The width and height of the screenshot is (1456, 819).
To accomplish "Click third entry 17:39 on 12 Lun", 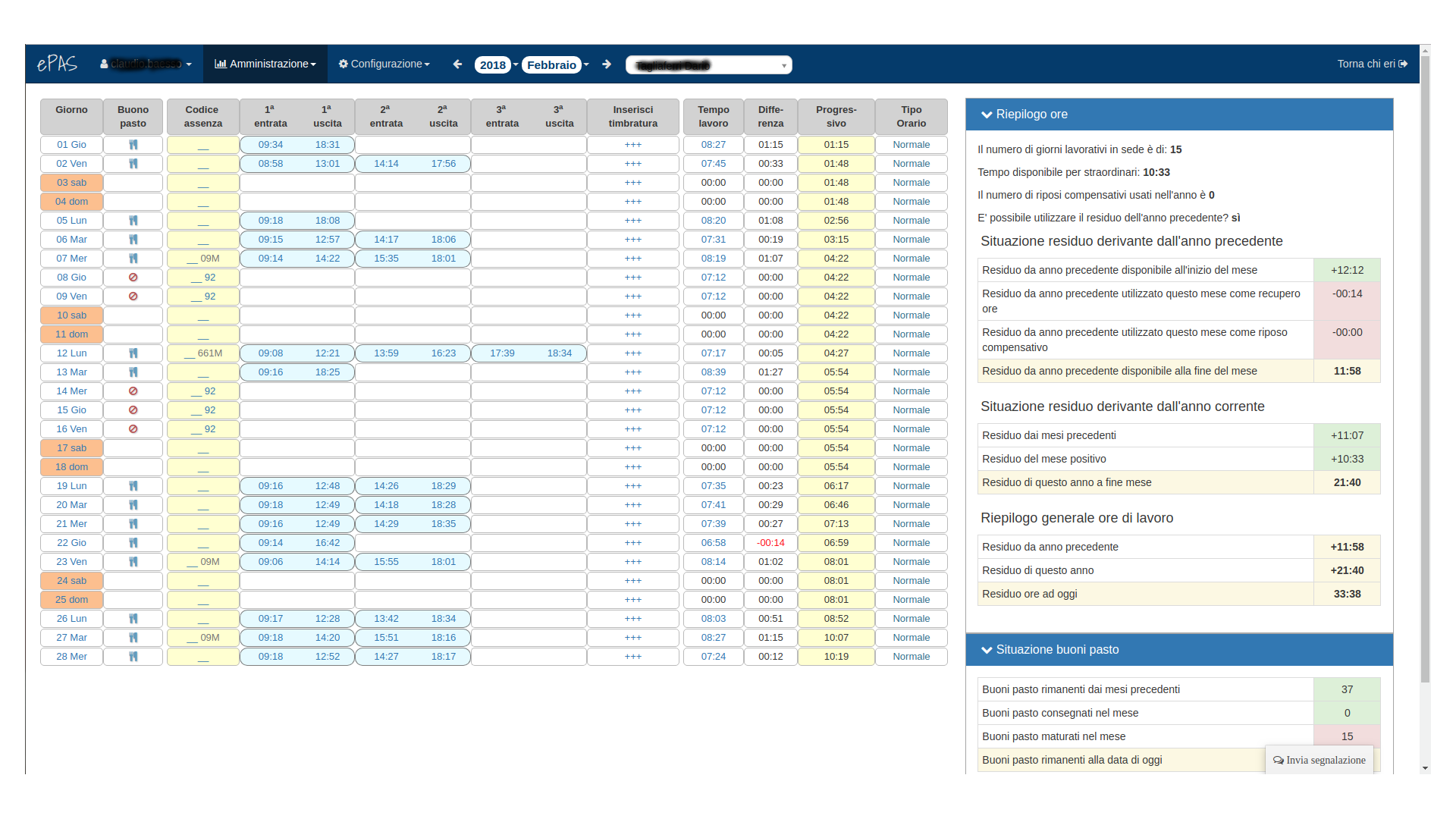I will 502,353.
